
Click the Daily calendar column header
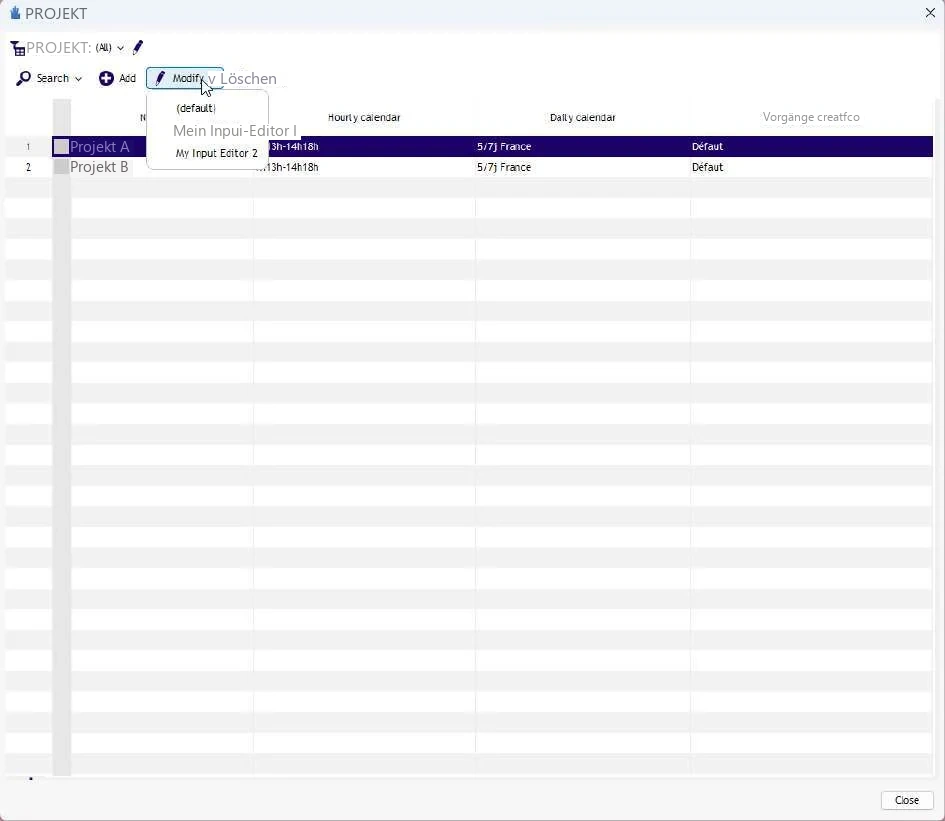click(582, 118)
